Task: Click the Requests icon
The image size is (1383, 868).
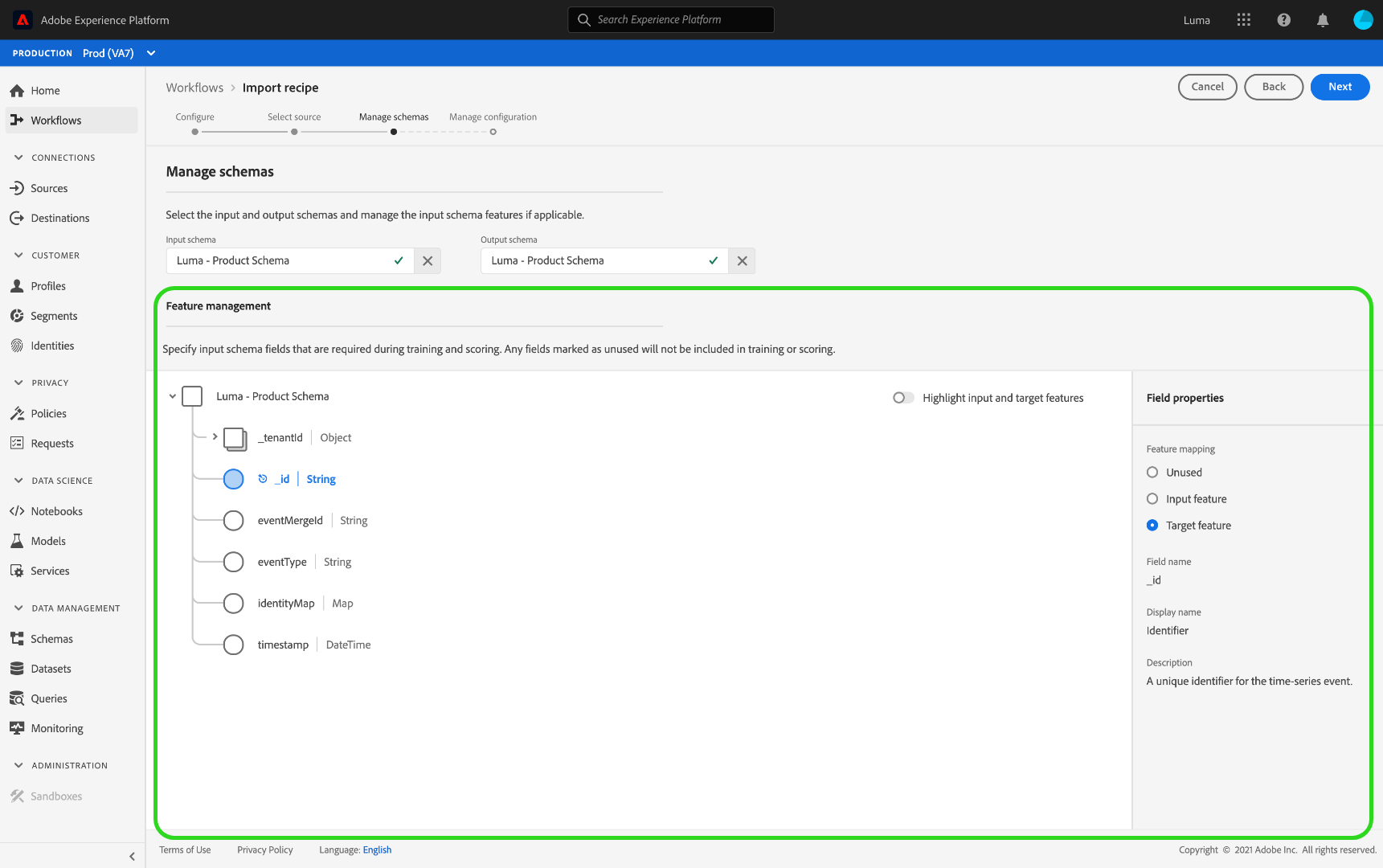Action: point(17,444)
